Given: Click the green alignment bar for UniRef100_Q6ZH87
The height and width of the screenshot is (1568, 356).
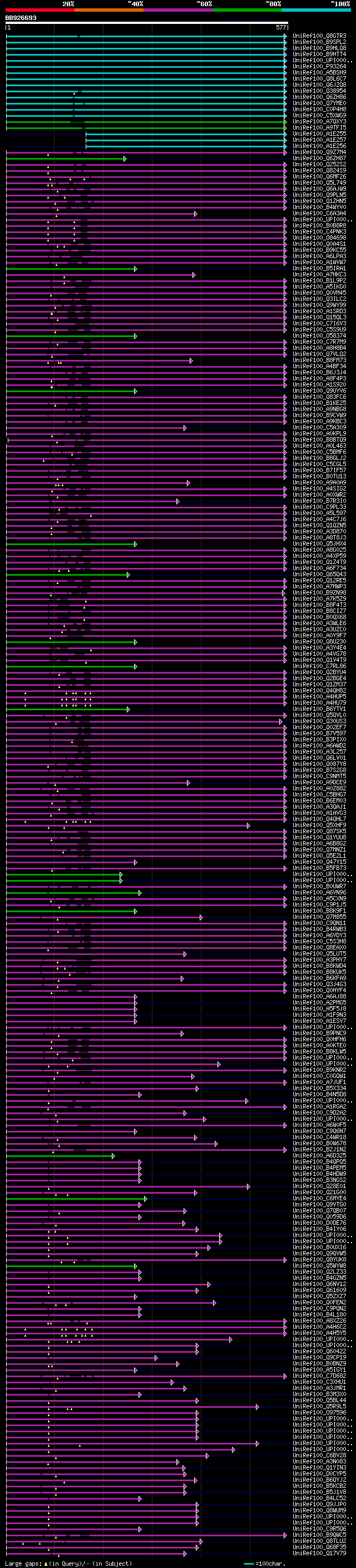Looking at the screenshot, I should [66, 159].
